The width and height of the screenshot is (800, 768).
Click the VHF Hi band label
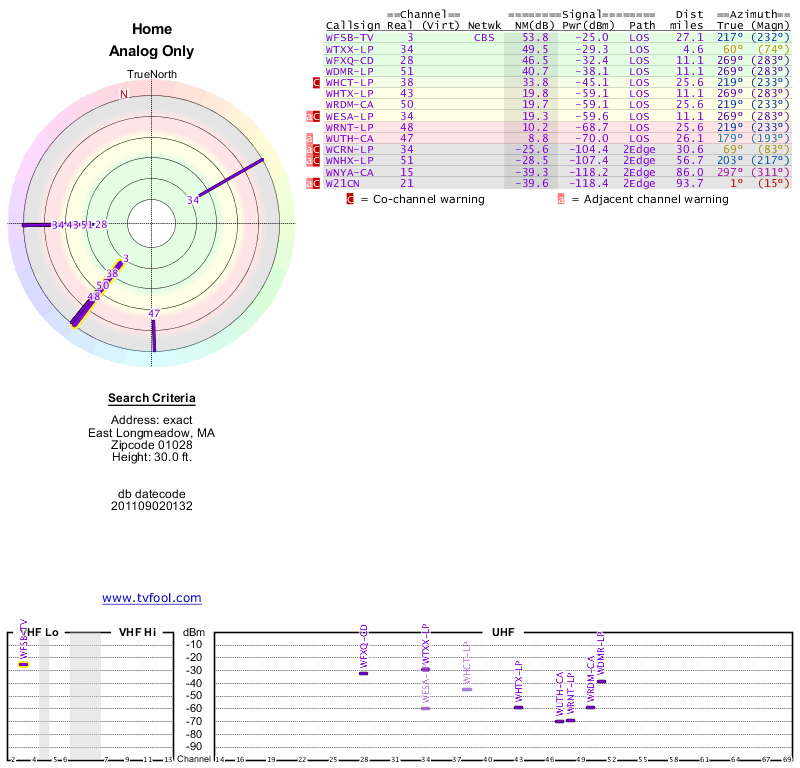point(137,632)
